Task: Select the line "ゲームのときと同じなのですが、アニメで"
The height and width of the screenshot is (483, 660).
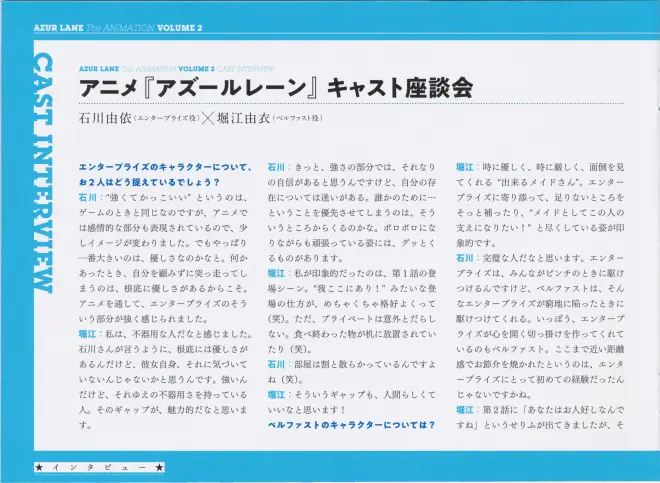Action: coord(163,213)
